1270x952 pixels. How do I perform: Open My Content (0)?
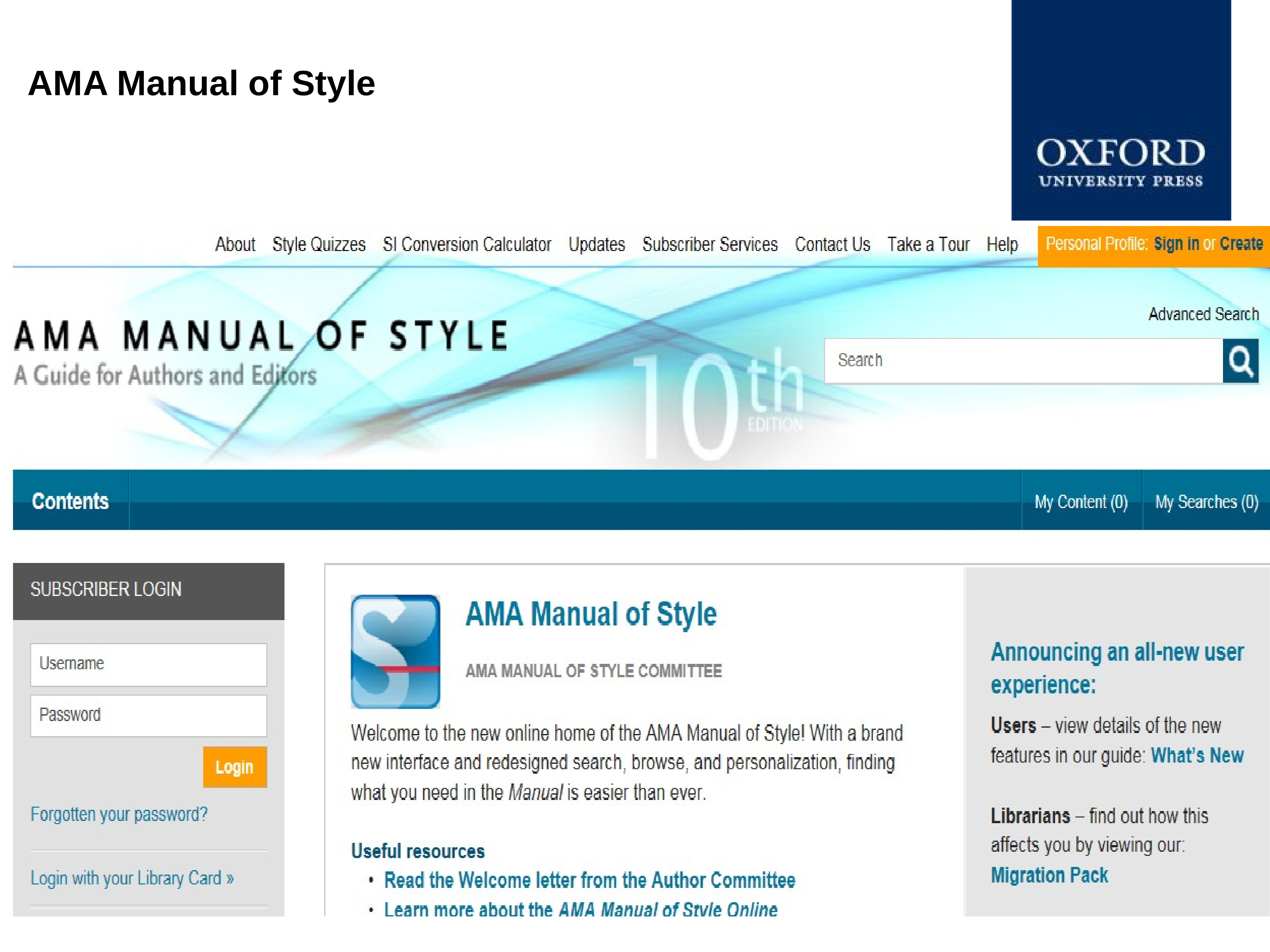click(1081, 502)
